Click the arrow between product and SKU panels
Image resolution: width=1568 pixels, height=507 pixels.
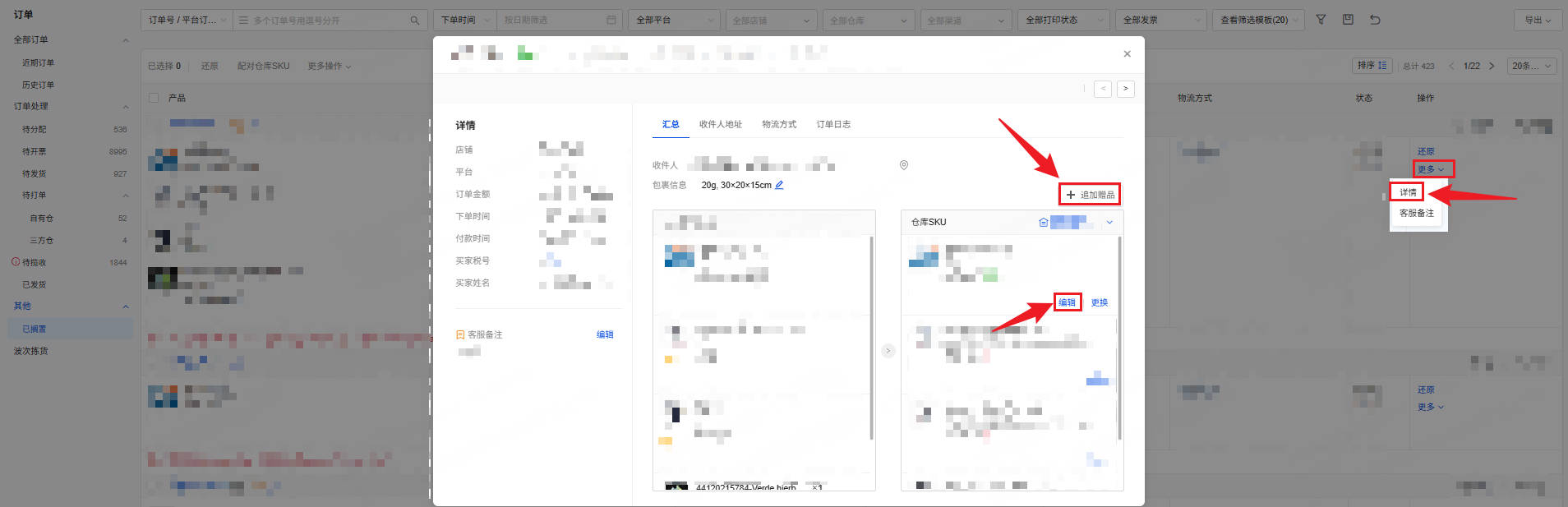[x=888, y=351]
